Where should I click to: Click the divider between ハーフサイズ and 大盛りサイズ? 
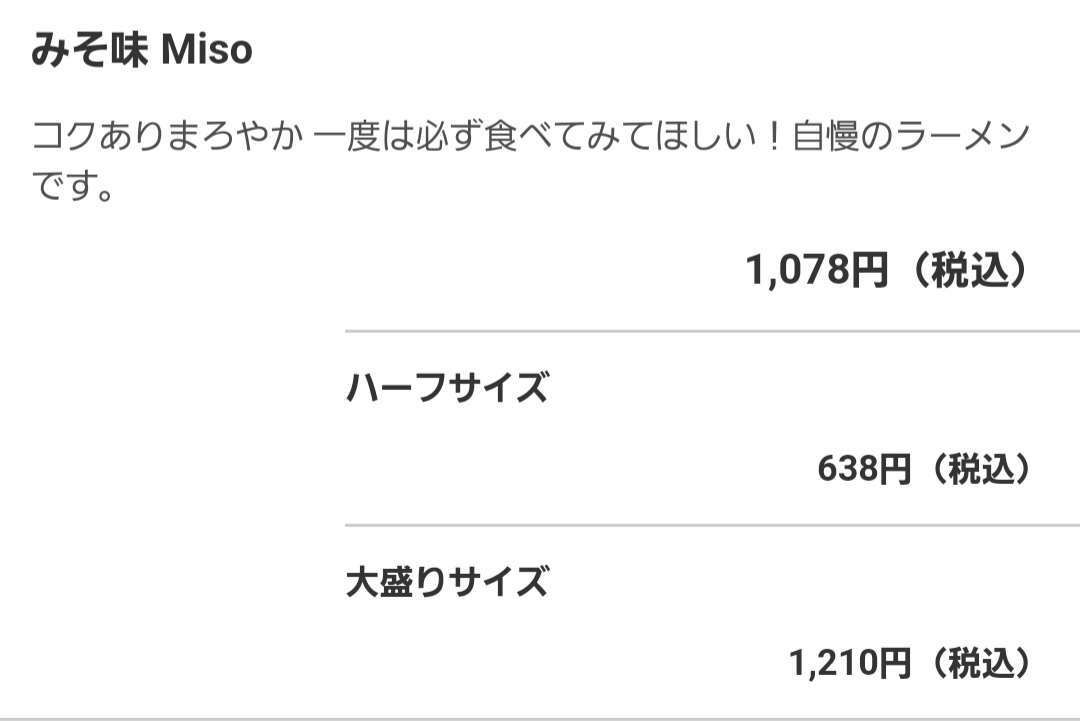point(712,525)
